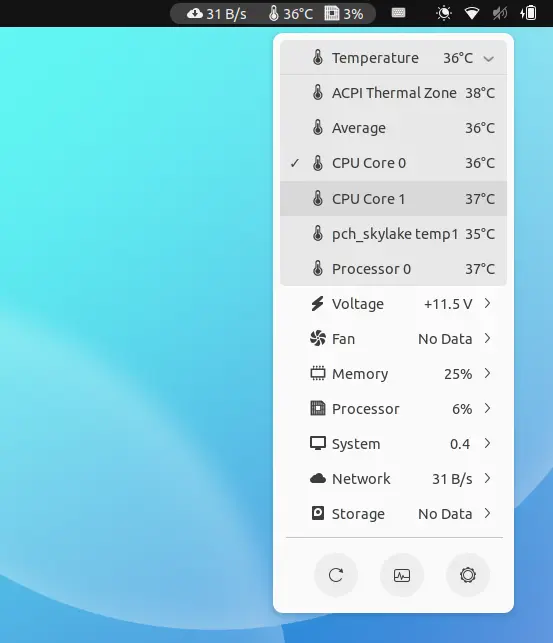
Task: Uncheck CPU Core 0 temperature sensor
Action: click(394, 163)
